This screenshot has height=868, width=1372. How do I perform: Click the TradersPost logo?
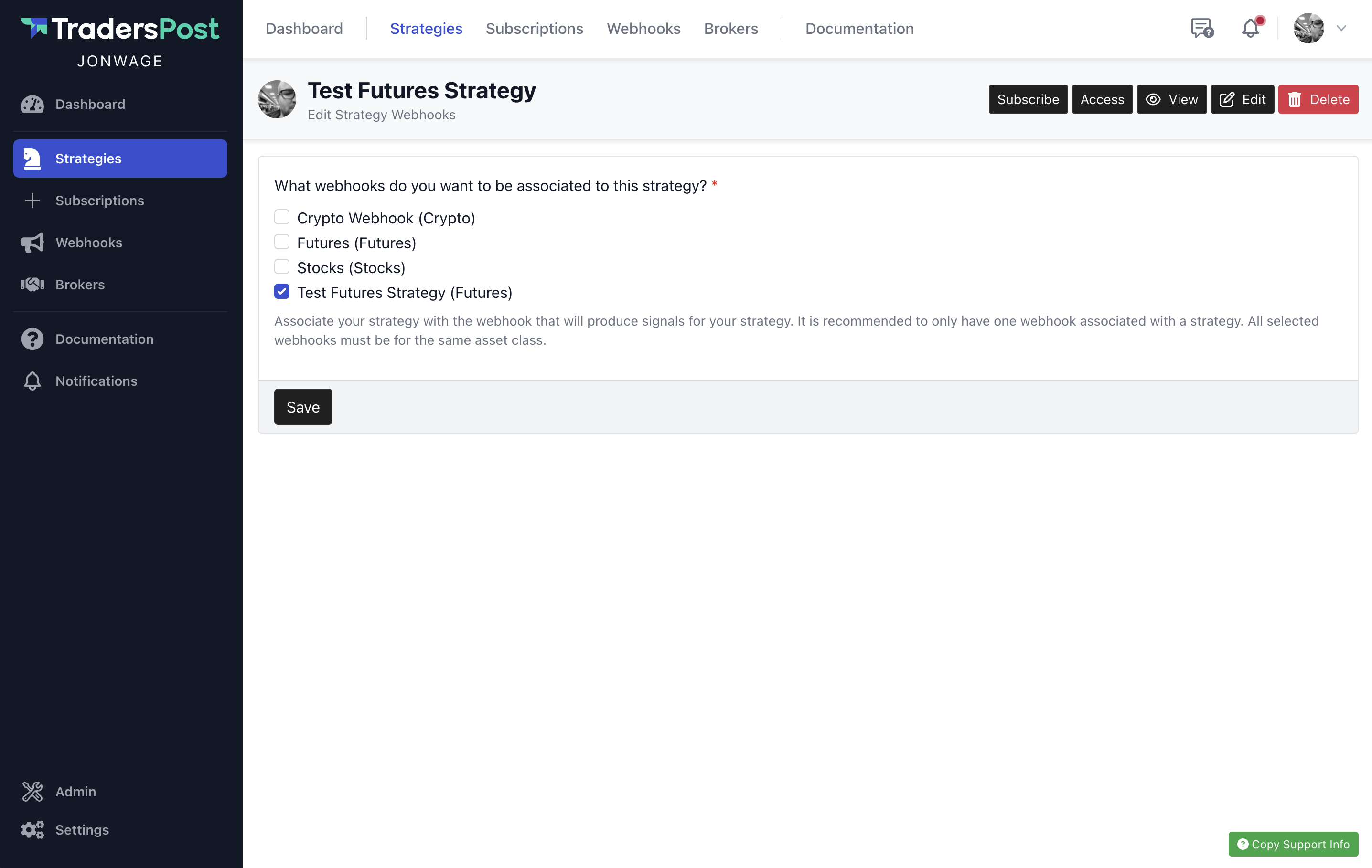coord(120,29)
